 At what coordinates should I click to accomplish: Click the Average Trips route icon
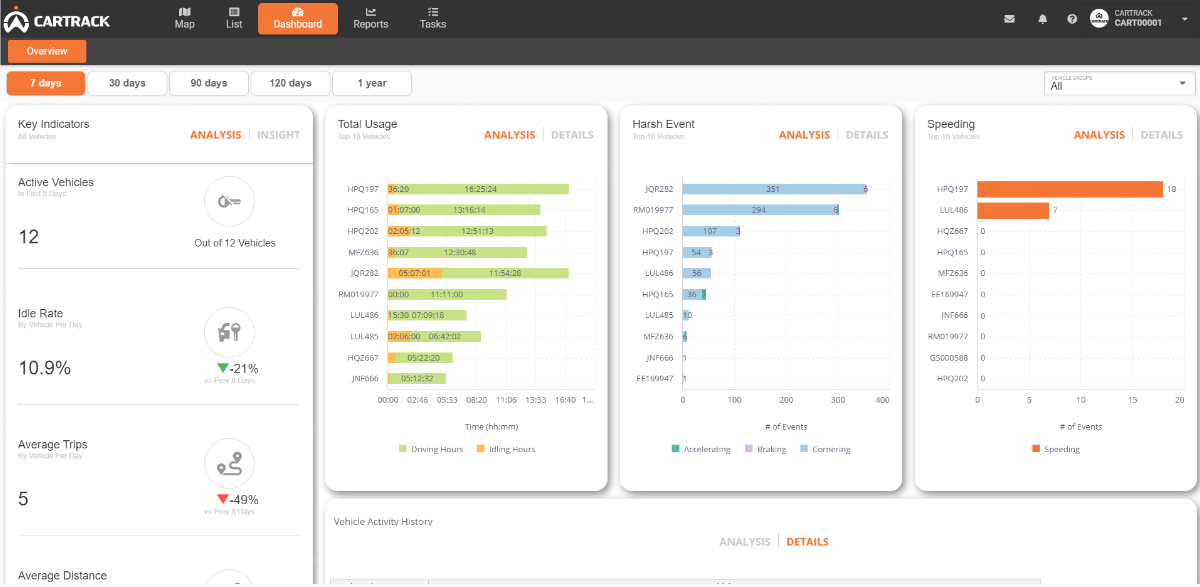pos(229,463)
